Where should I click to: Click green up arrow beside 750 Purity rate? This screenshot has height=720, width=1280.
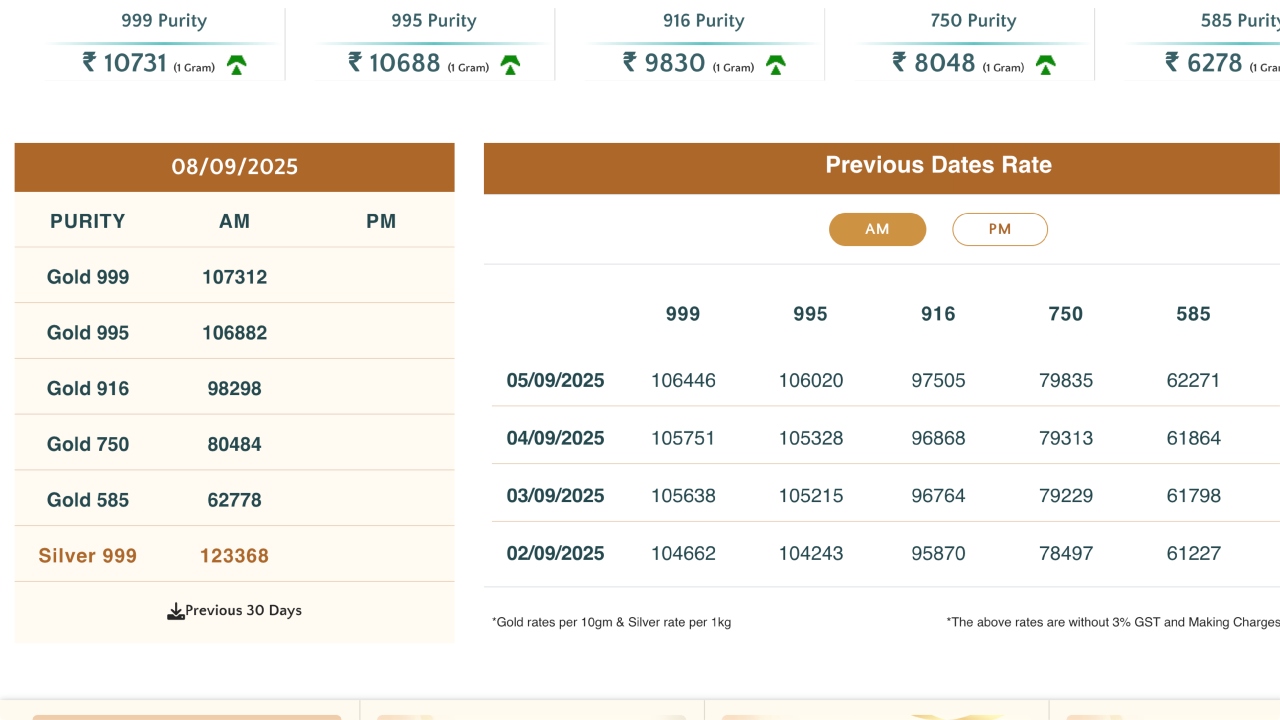[1045, 66]
